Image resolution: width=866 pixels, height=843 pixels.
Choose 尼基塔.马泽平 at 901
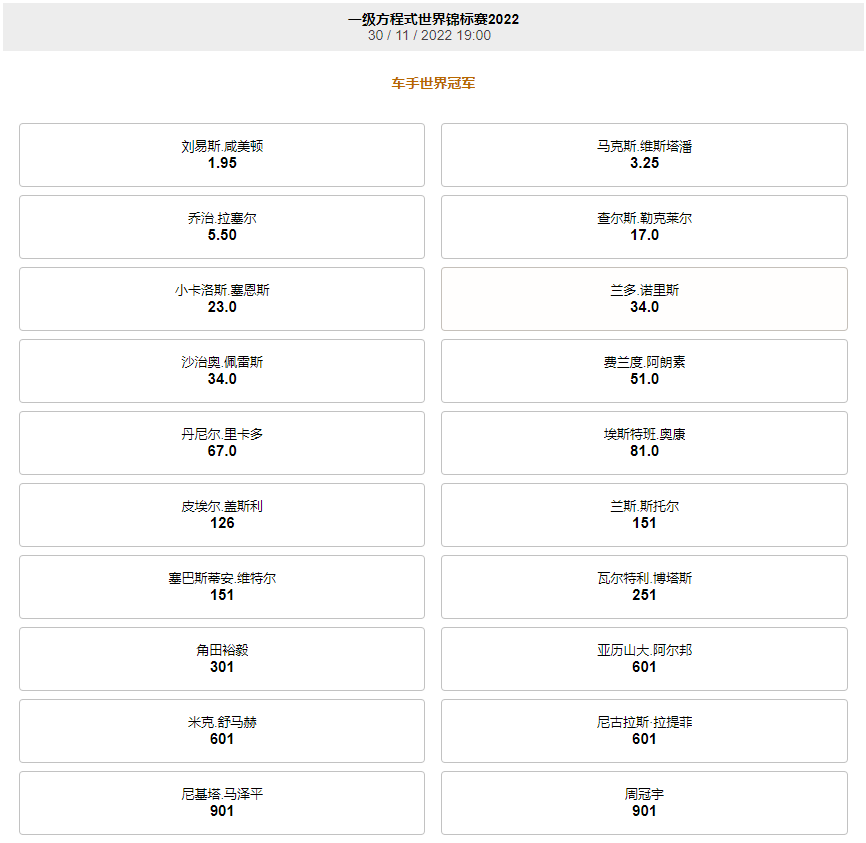[x=222, y=803]
